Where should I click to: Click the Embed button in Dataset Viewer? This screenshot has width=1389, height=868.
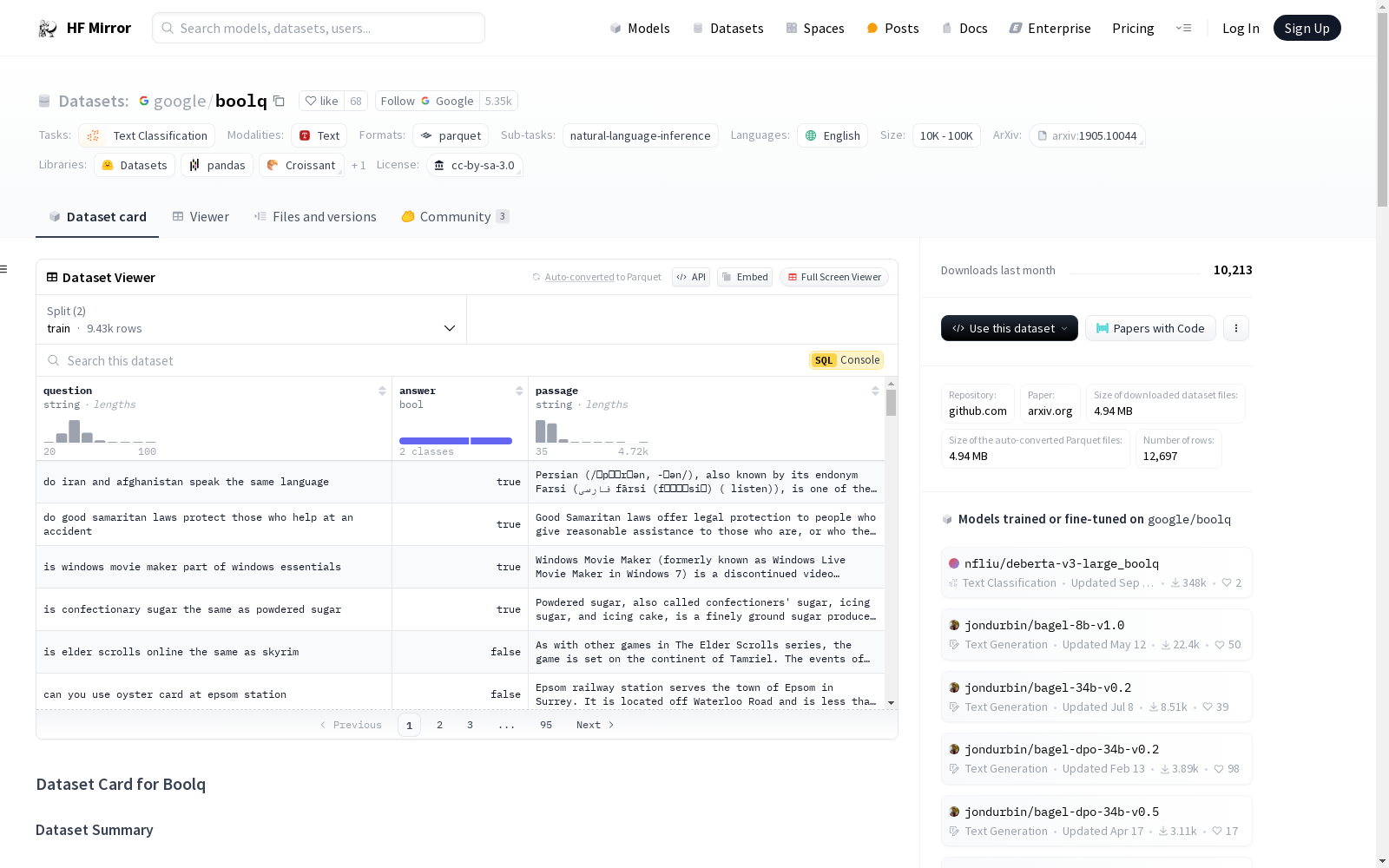745,277
